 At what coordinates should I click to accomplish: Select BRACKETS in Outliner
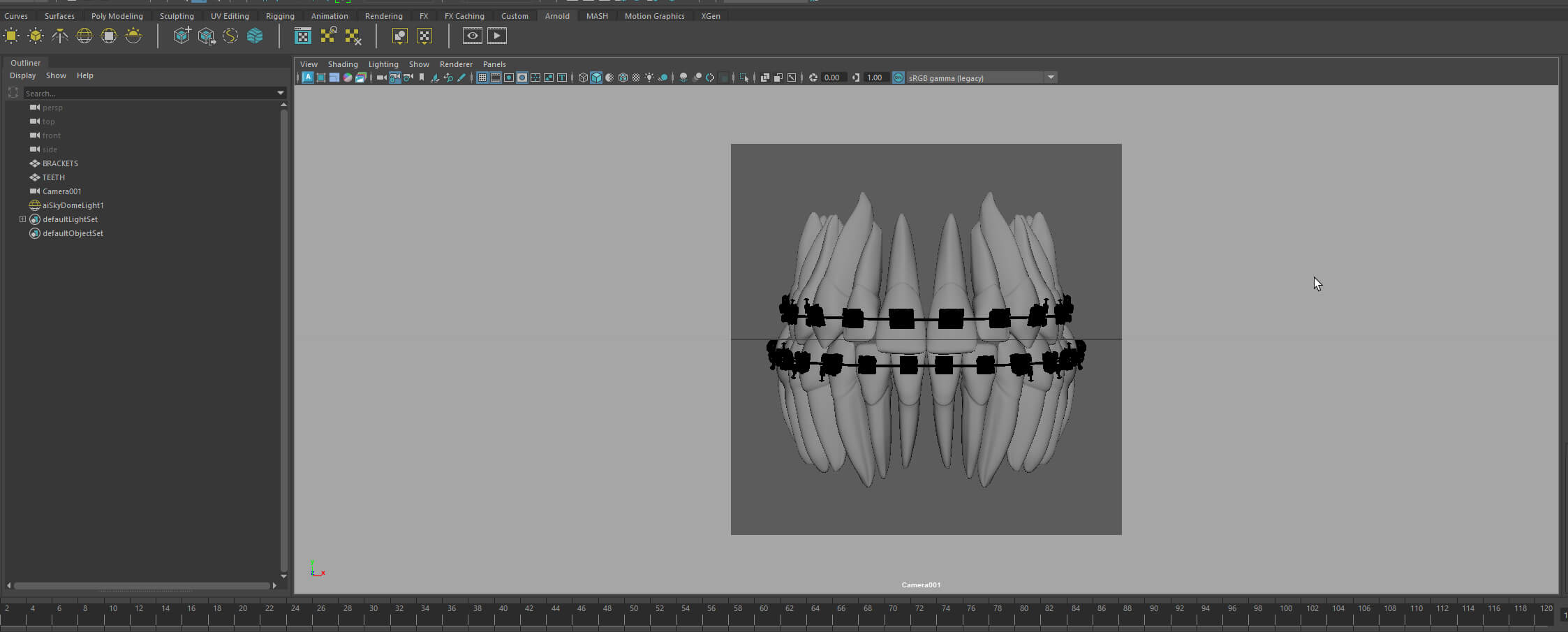click(x=60, y=163)
